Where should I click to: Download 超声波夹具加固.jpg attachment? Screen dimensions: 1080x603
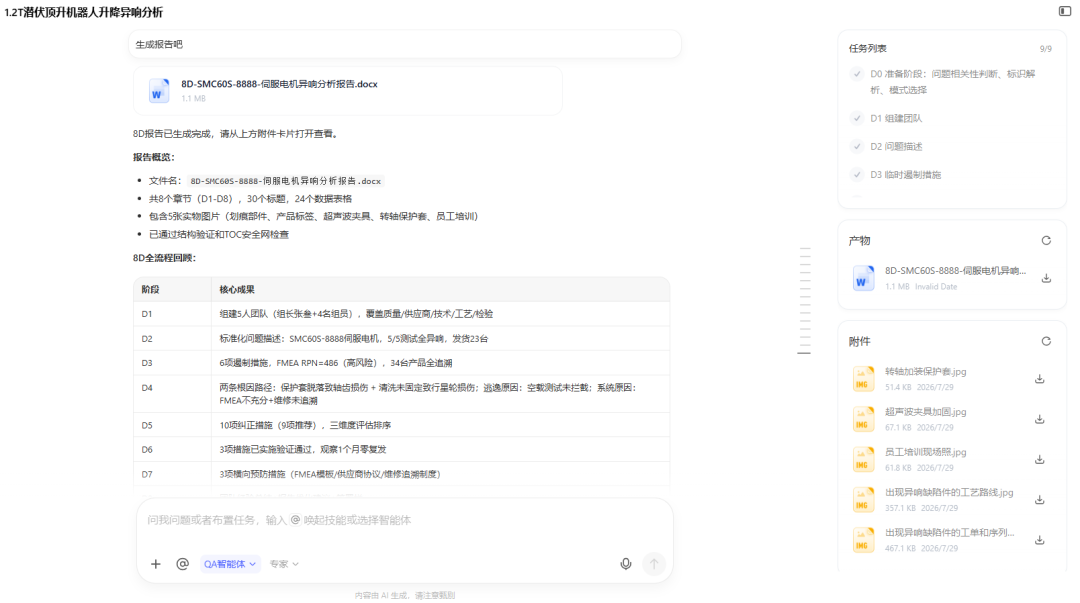point(1039,419)
